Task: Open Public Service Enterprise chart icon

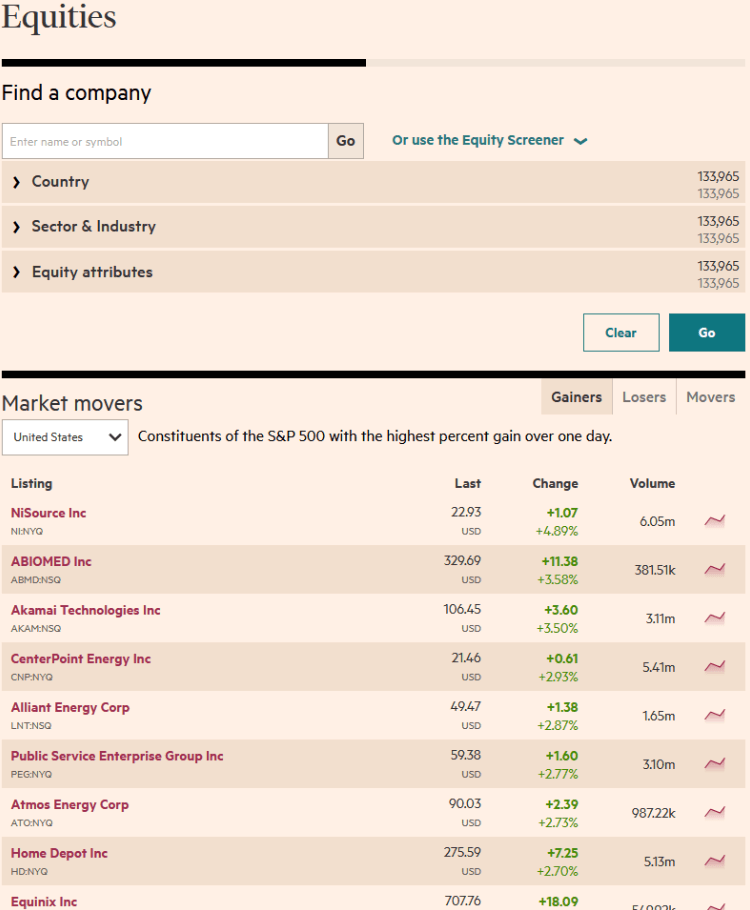Action: 714,764
